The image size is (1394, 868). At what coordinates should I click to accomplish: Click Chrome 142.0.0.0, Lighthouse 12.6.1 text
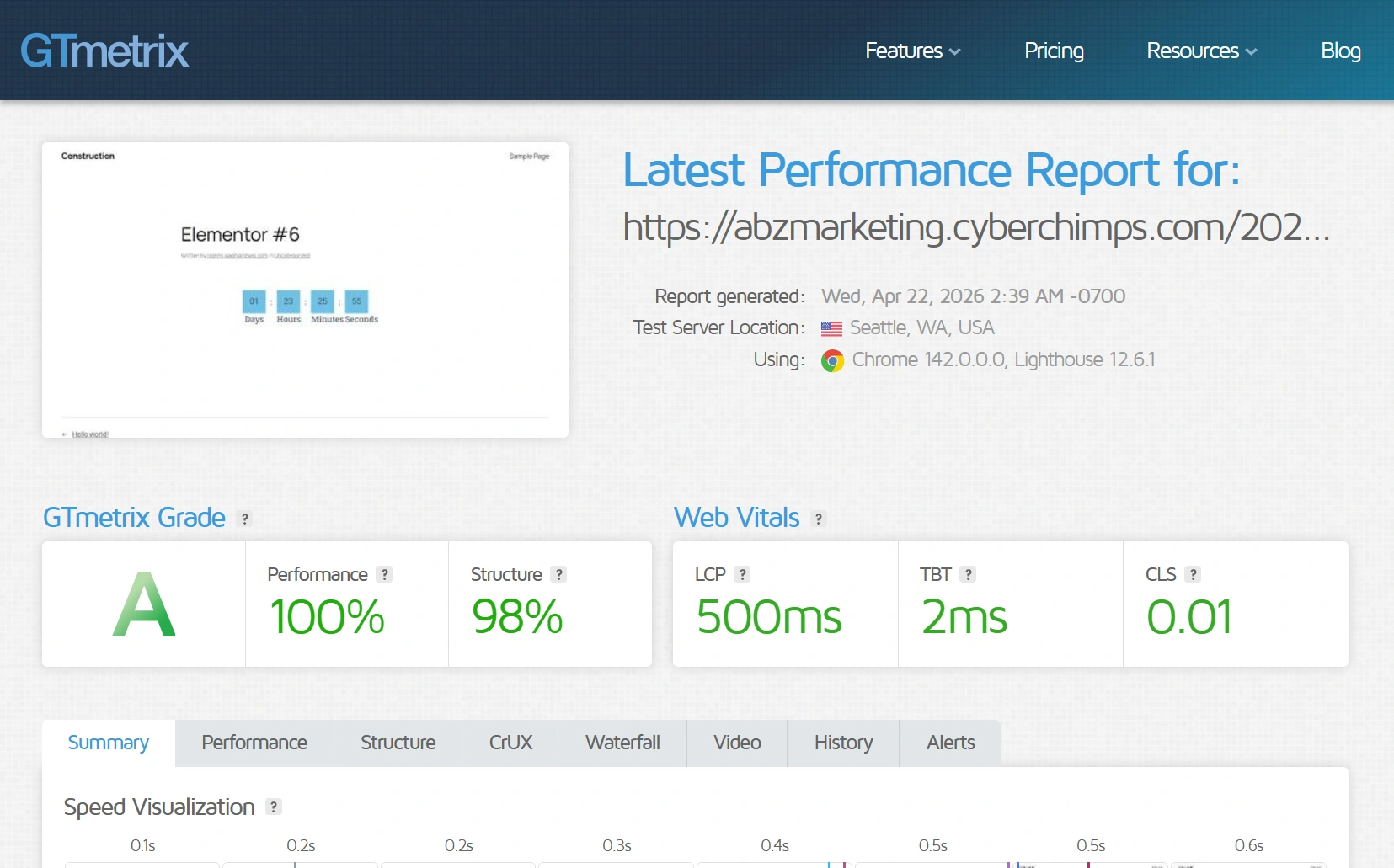point(1003,359)
